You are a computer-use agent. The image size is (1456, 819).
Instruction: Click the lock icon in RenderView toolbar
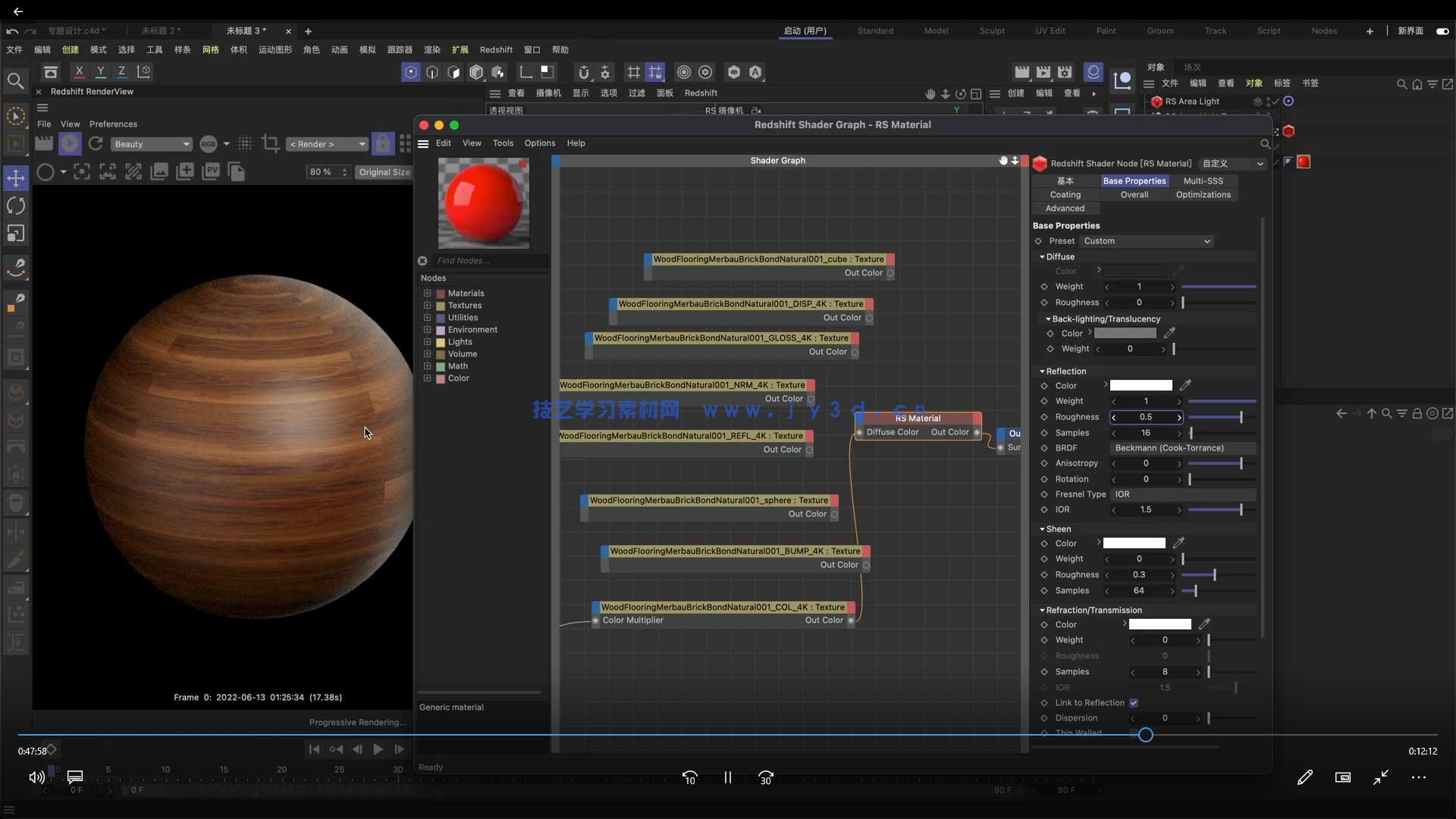[383, 143]
